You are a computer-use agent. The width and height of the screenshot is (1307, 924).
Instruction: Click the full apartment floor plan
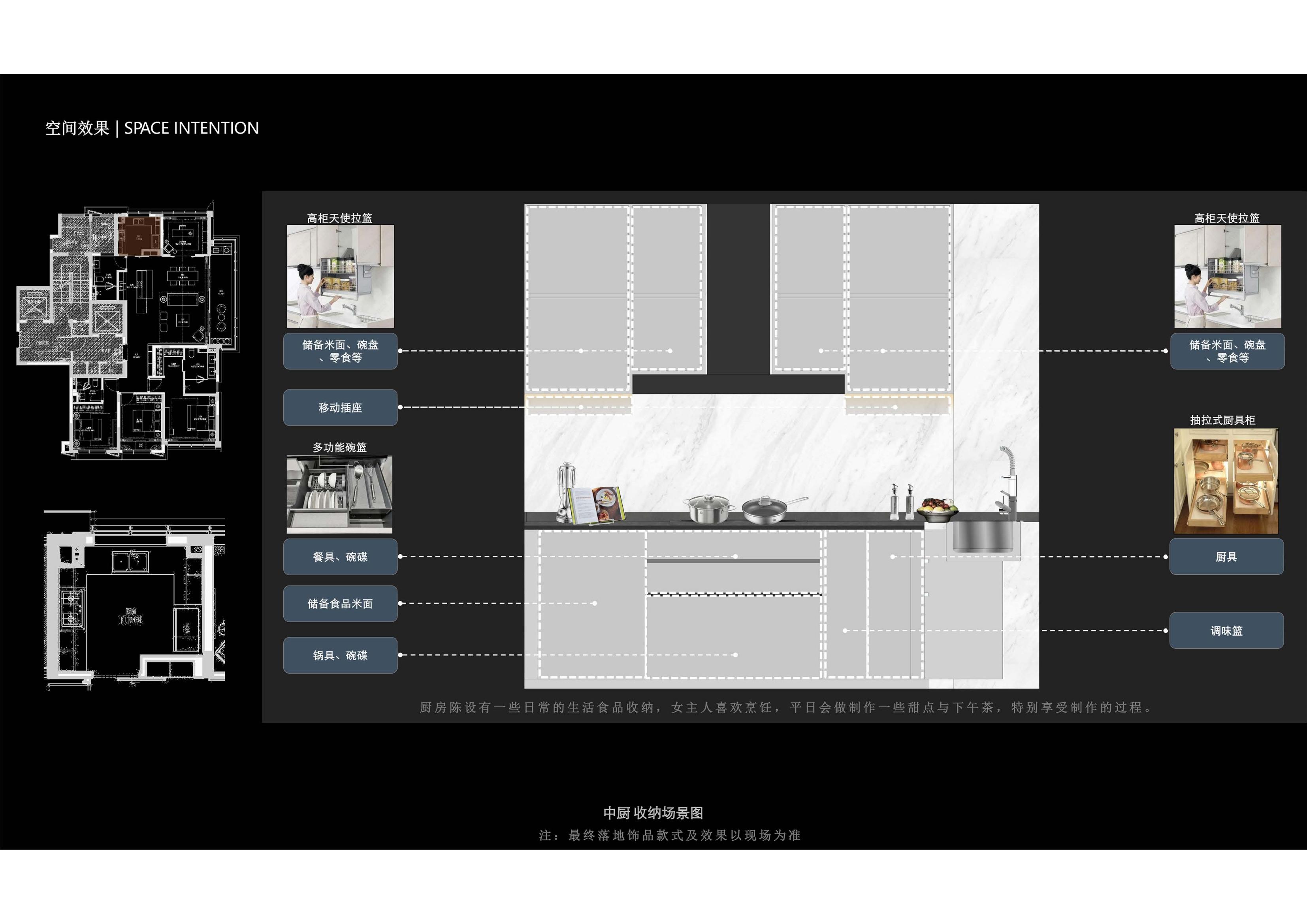pos(128,330)
